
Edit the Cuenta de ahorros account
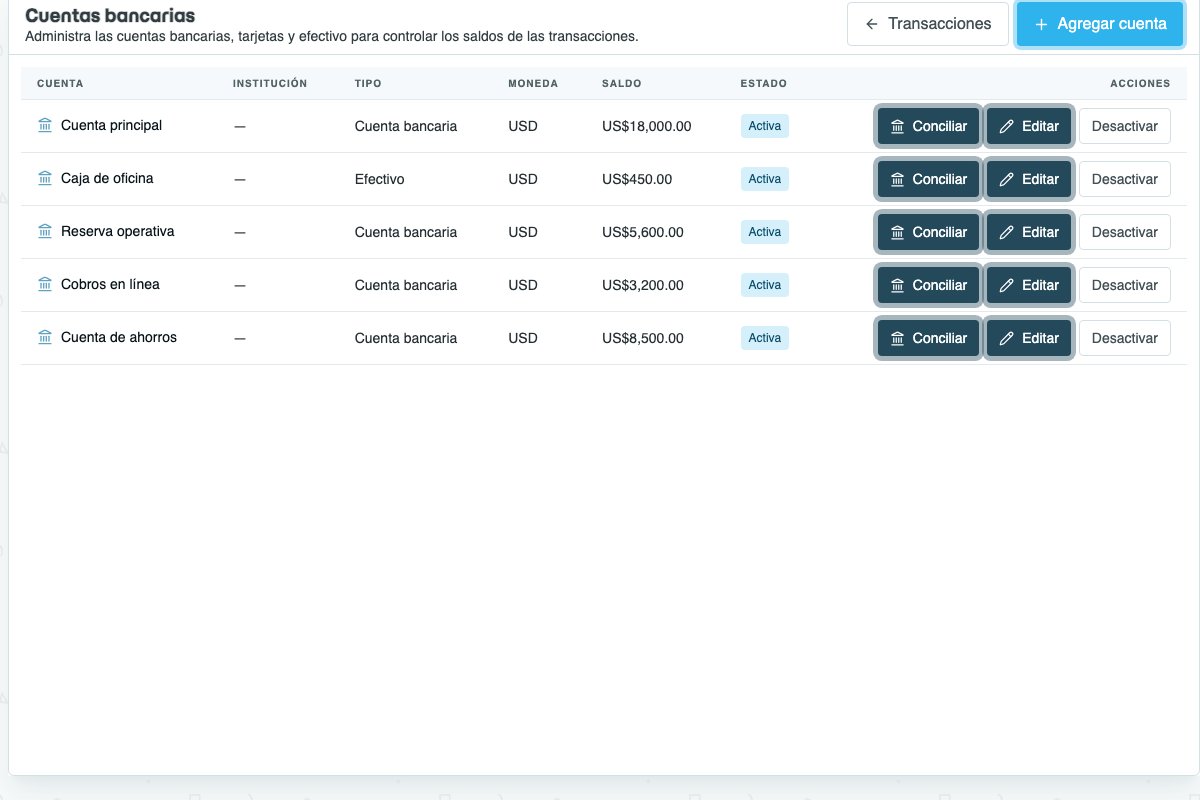point(1029,338)
